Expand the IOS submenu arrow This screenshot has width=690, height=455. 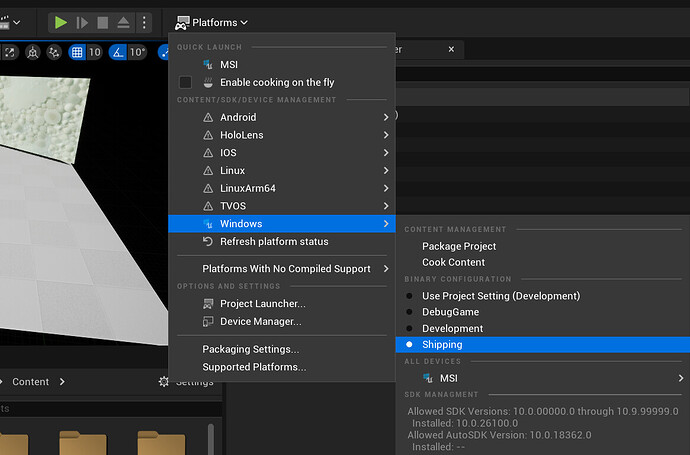pyautogui.click(x=386, y=153)
